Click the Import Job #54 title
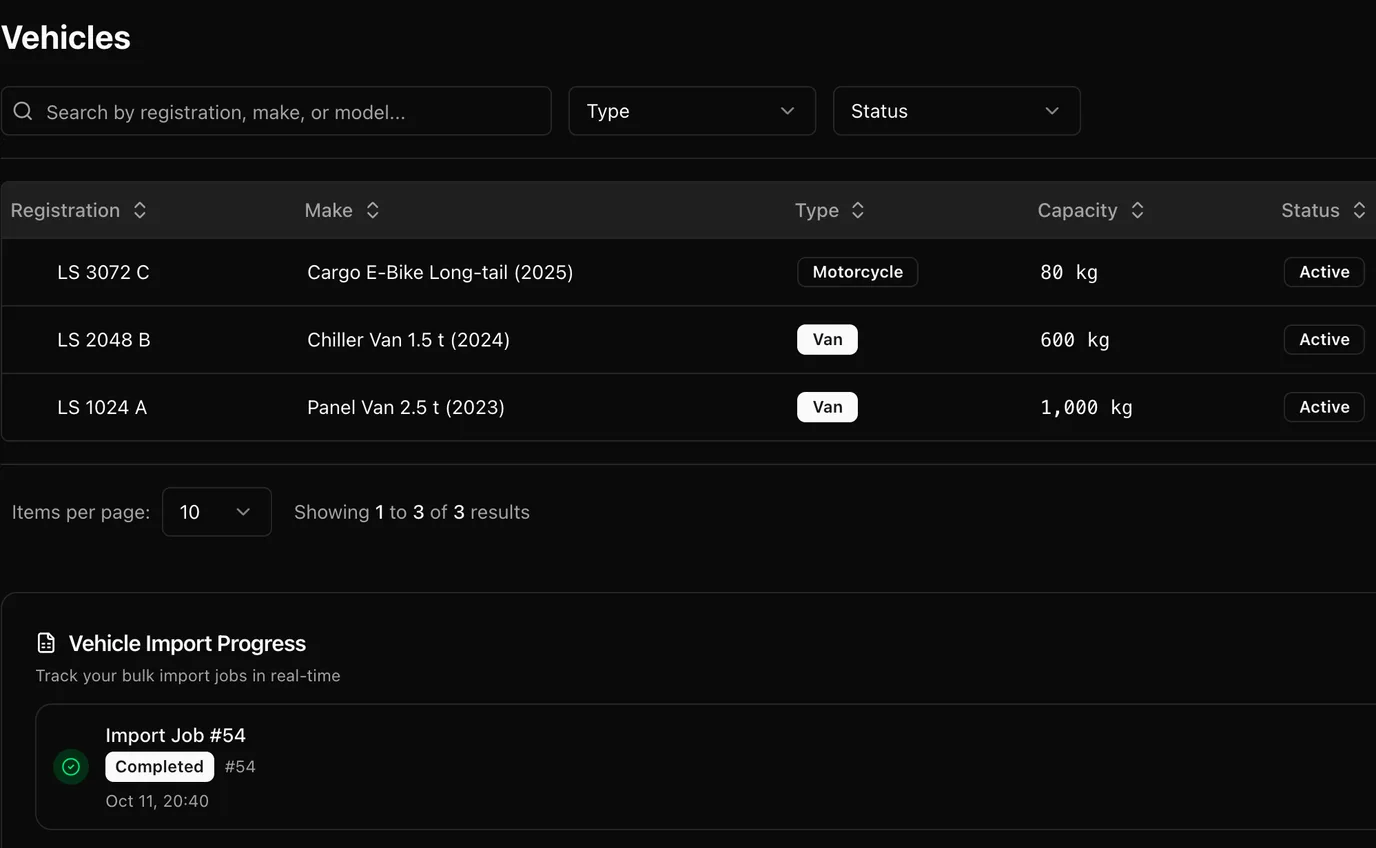This screenshot has width=1376, height=848. point(176,735)
